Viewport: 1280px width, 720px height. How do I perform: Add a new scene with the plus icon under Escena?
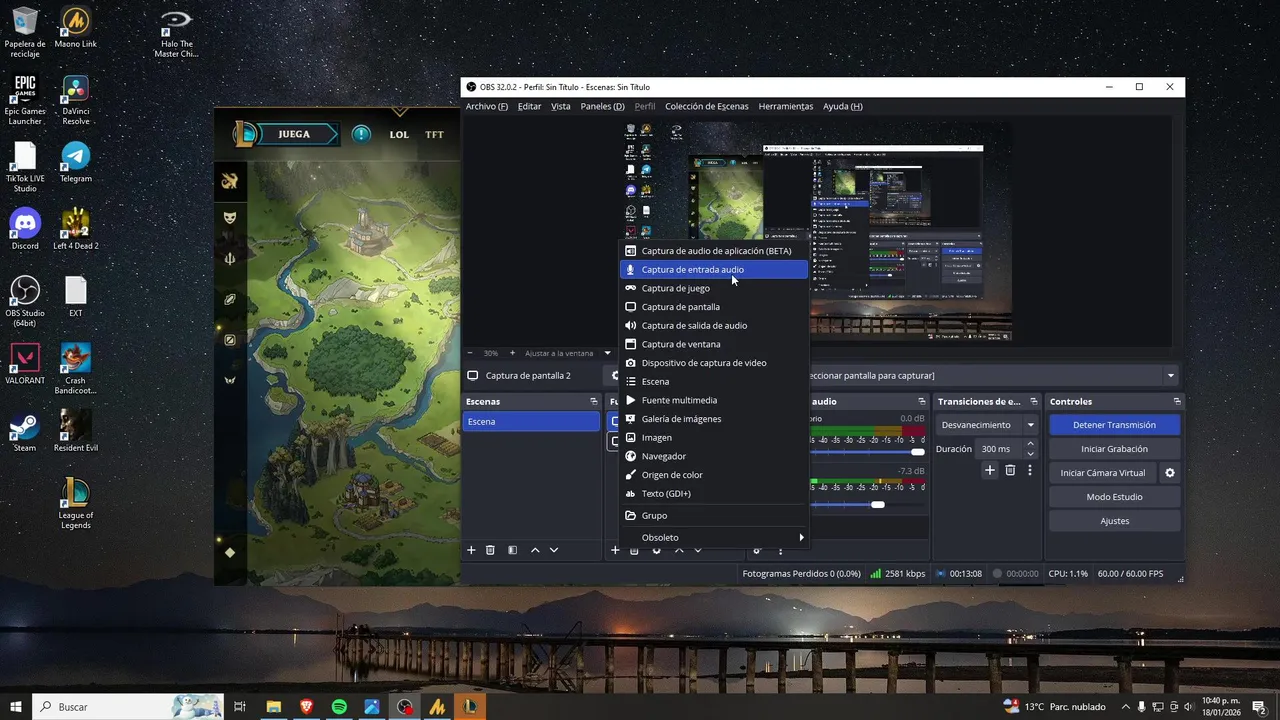coord(471,550)
